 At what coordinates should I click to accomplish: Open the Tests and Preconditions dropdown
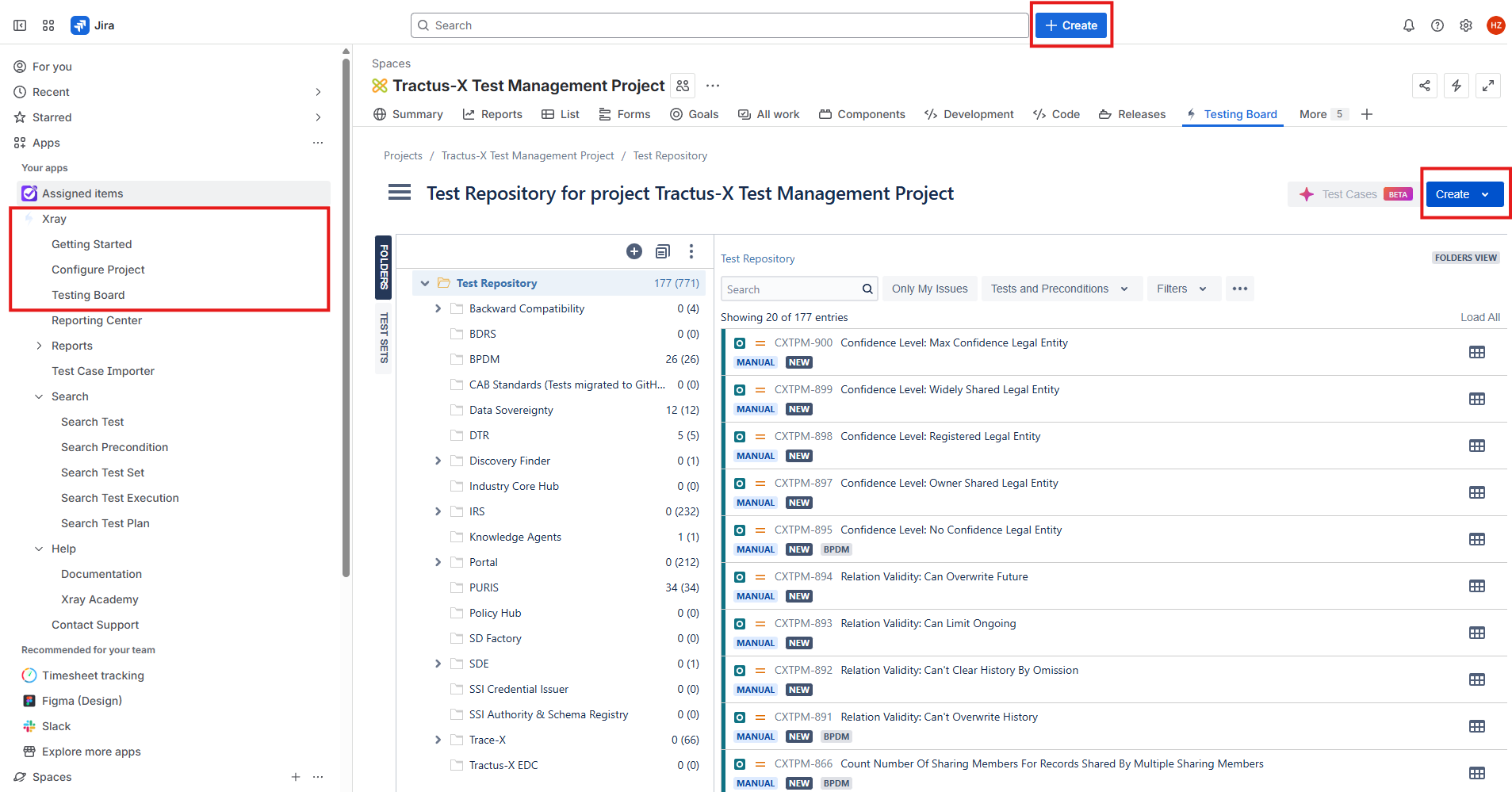click(x=1060, y=289)
